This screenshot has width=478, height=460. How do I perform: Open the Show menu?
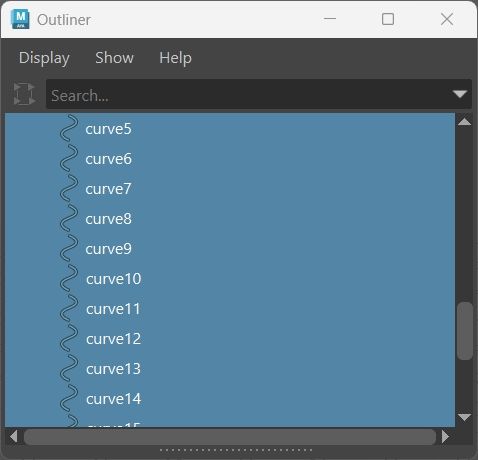click(115, 58)
